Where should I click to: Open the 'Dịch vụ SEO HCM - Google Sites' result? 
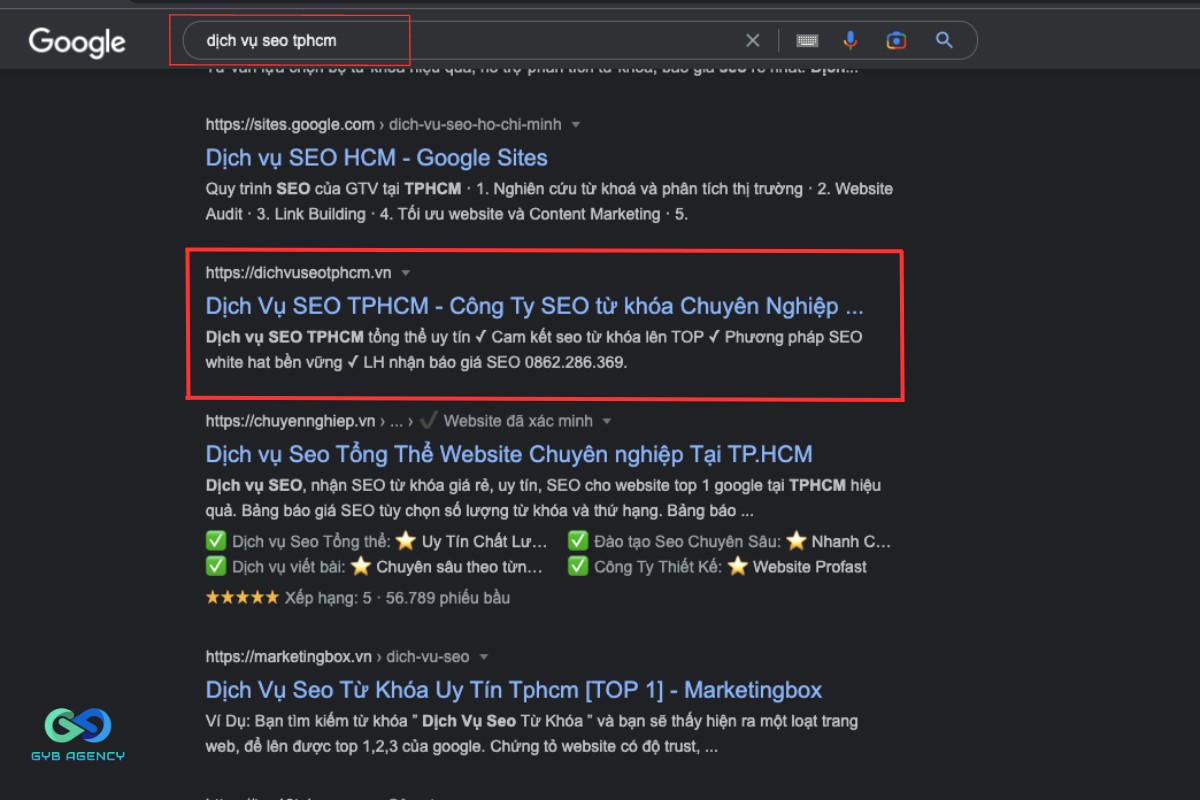[377, 158]
